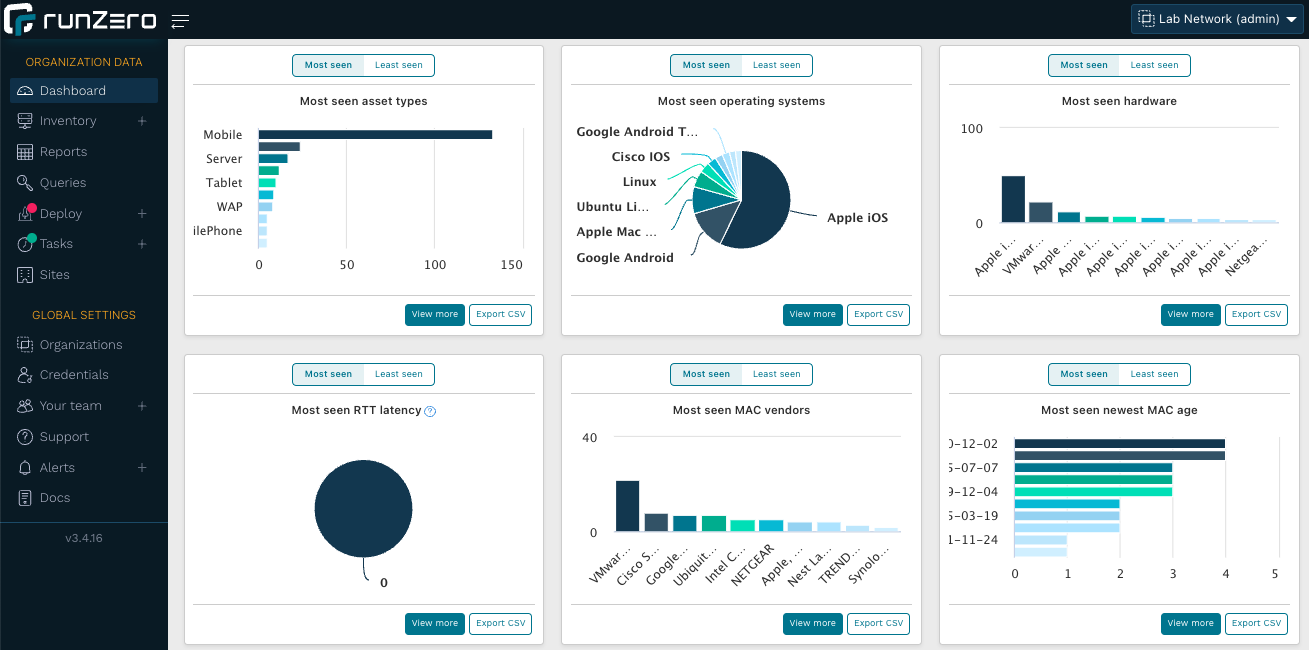Switch operating systems chart to Least seen

coord(776,65)
